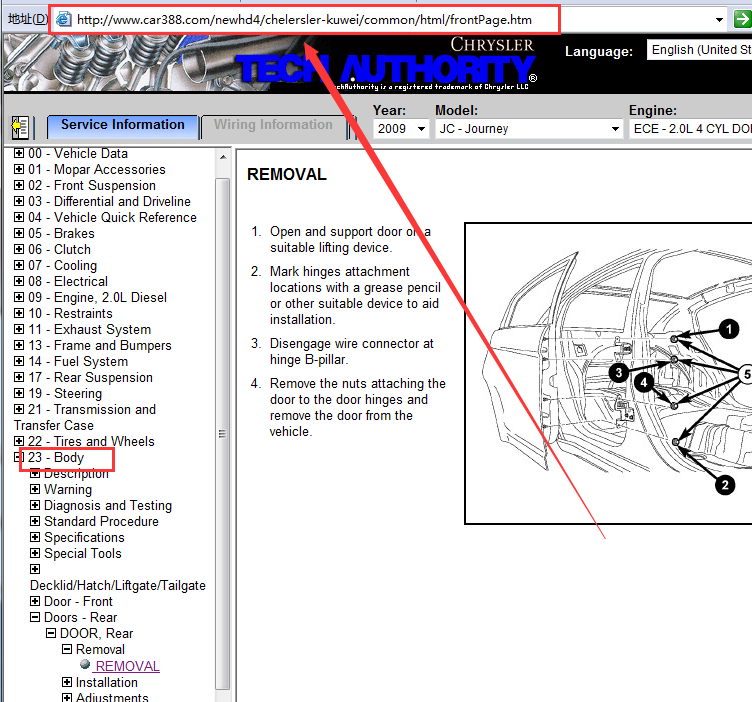Click step 3 'Disengage wire connector' text
Viewport: 752px width, 702px height.
(x=352, y=351)
